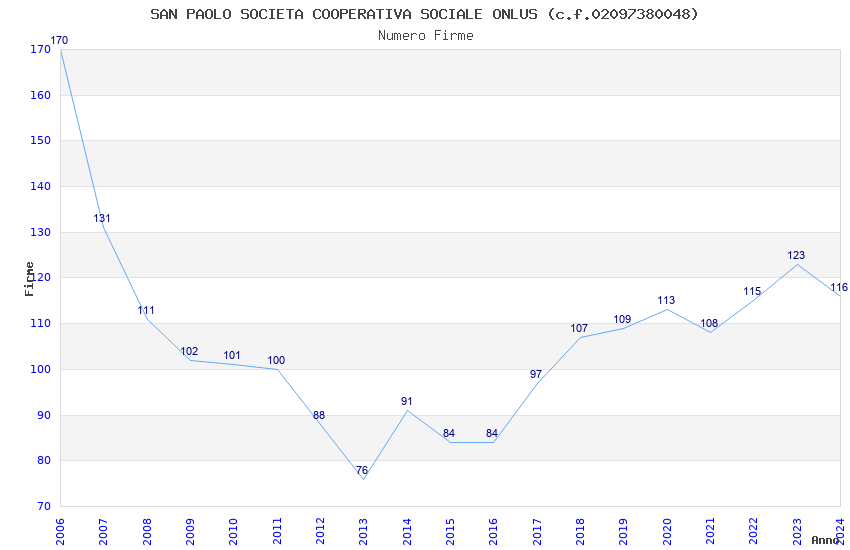
Task: Click the year 2020 on the x-axis
Action: (667, 531)
